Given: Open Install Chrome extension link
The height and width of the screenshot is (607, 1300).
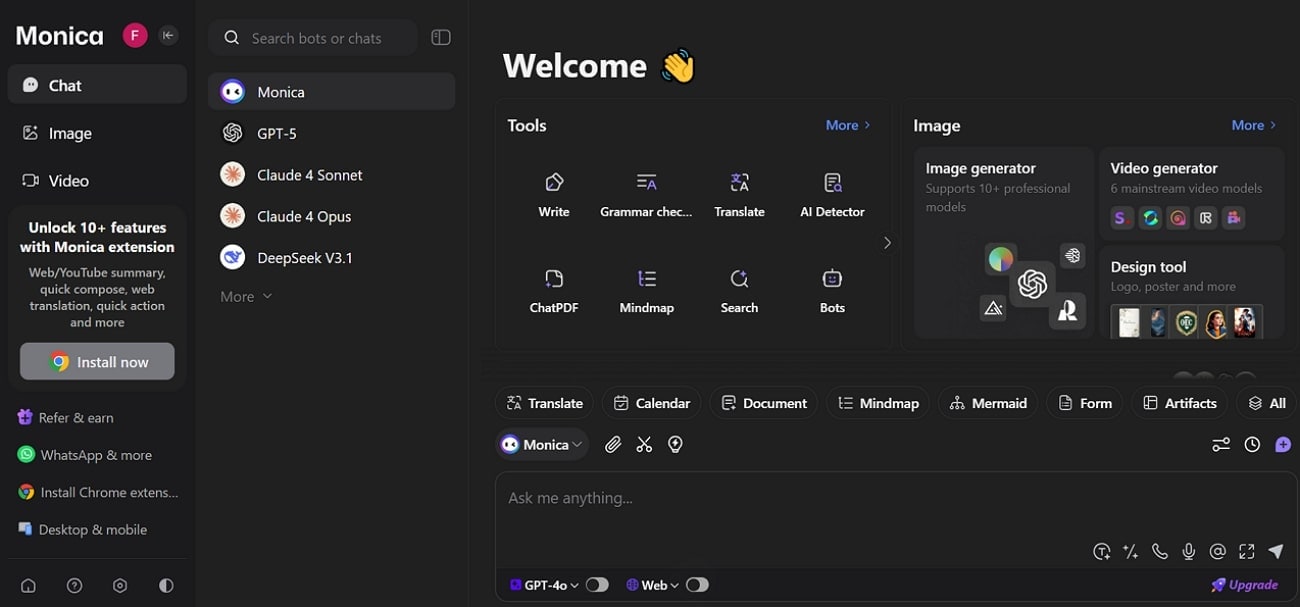Looking at the screenshot, I should [x=98, y=492].
